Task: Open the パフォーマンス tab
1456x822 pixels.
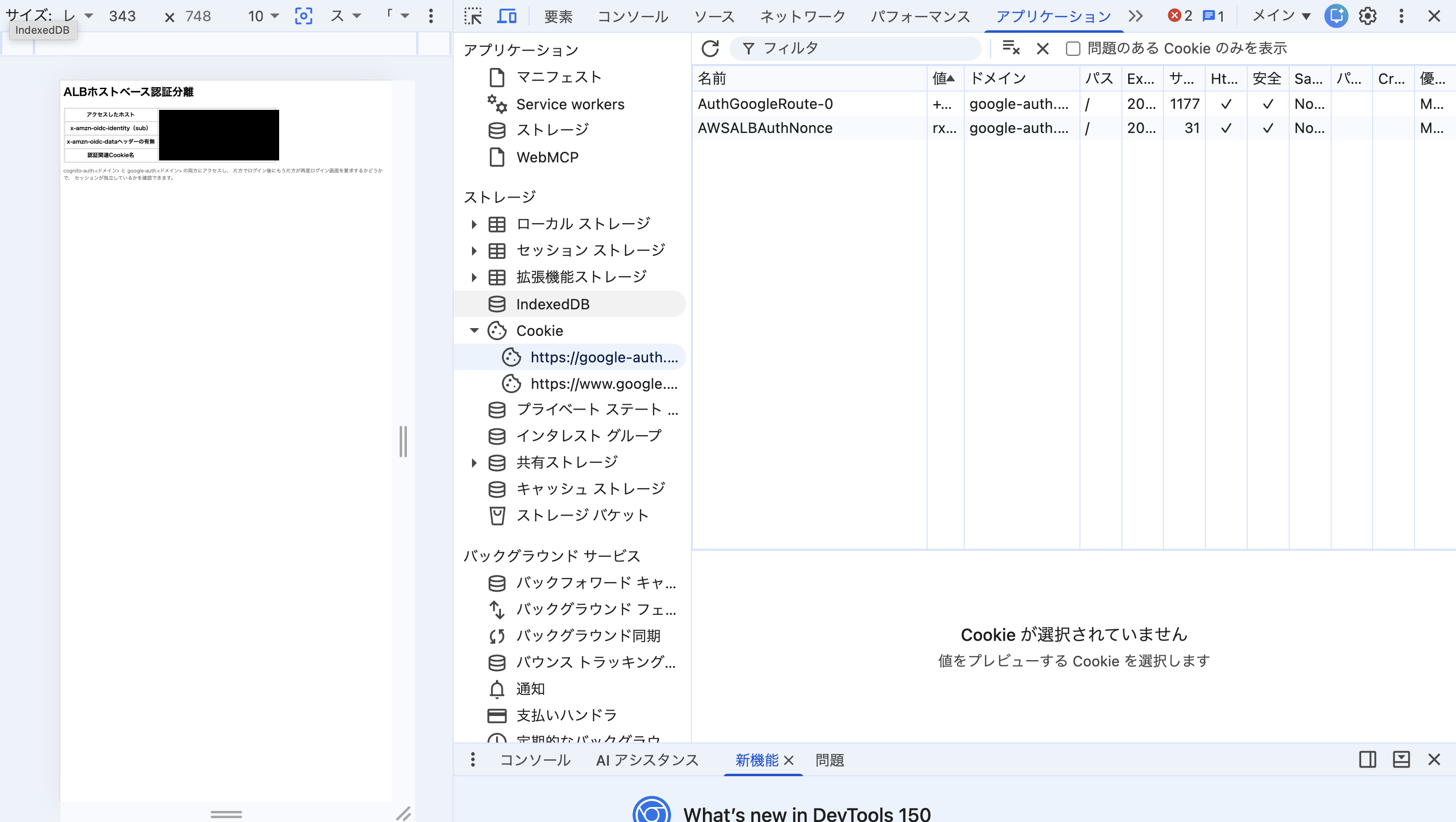Action: pos(920,16)
